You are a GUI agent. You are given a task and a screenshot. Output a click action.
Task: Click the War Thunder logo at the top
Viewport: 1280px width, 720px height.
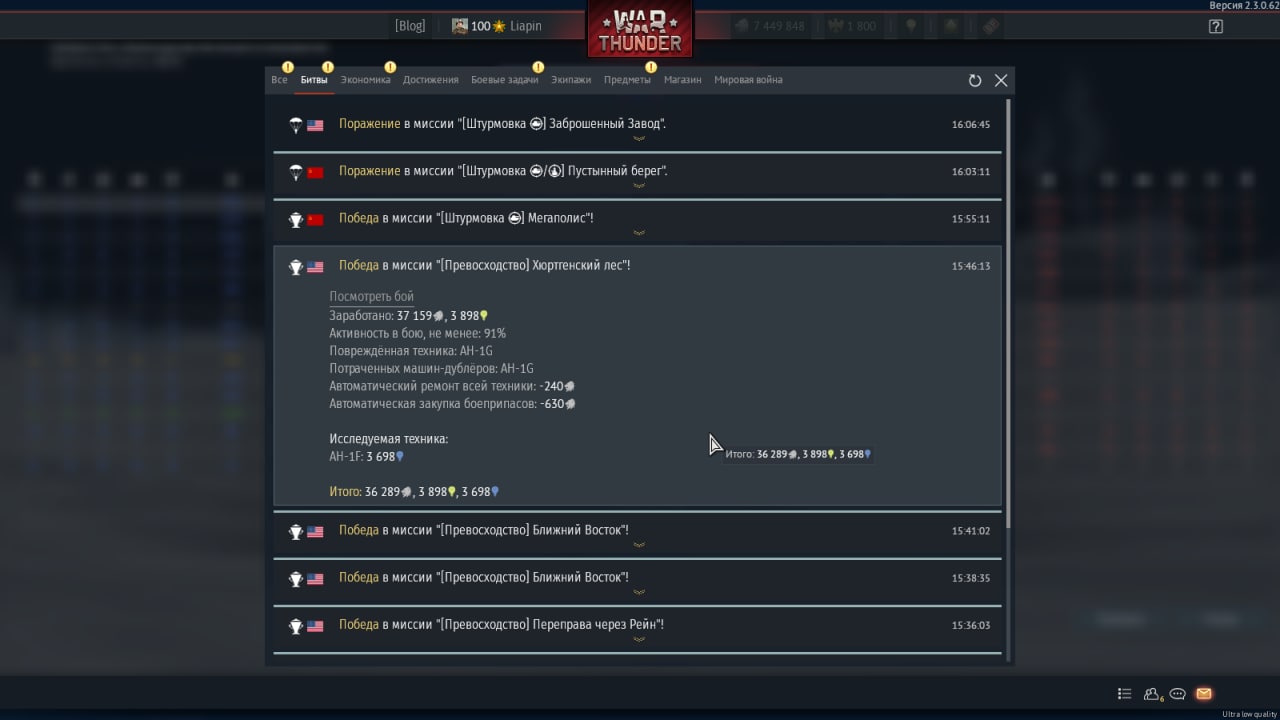pyautogui.click(x=640, y=29)
